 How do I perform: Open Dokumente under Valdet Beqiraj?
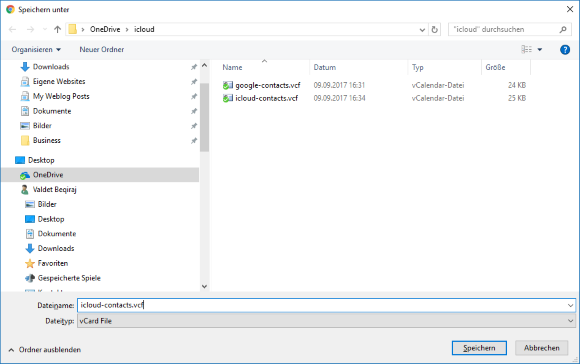point(57,234)
